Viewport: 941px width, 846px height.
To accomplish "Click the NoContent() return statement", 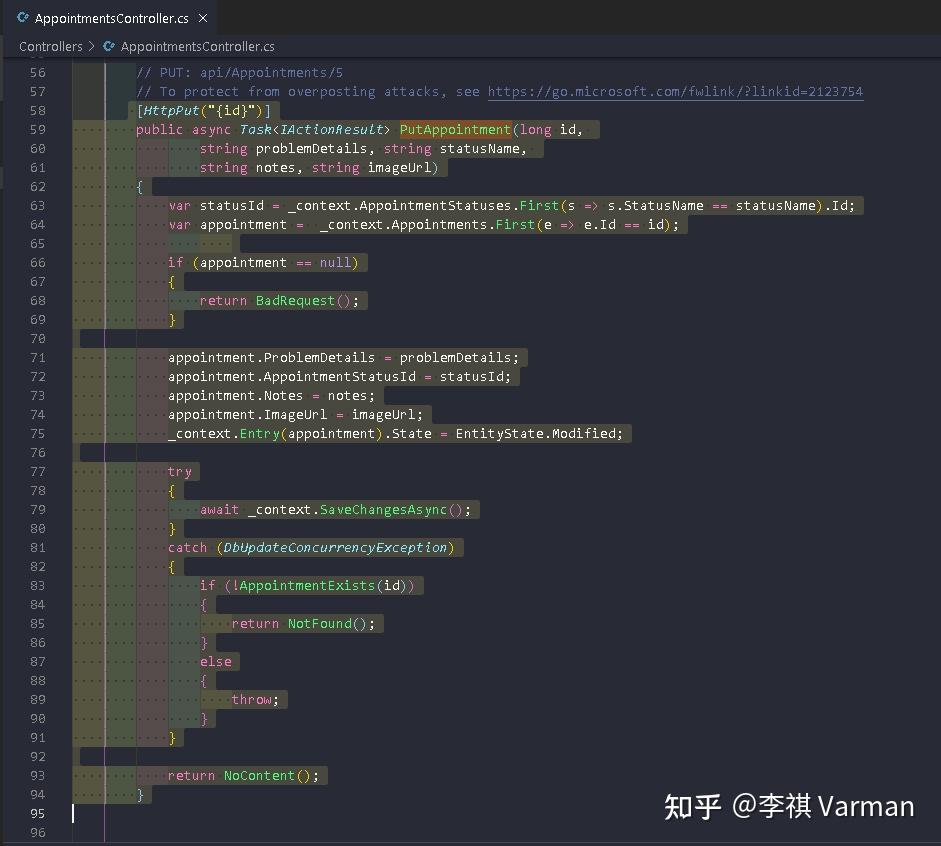I will click(x=243, y=775).
